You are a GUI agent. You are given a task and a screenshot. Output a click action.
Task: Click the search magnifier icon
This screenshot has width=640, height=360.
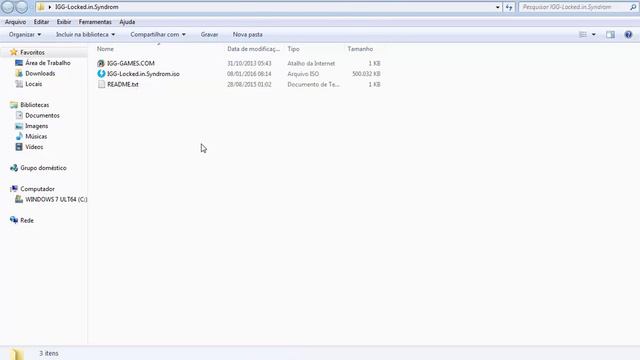633,7
